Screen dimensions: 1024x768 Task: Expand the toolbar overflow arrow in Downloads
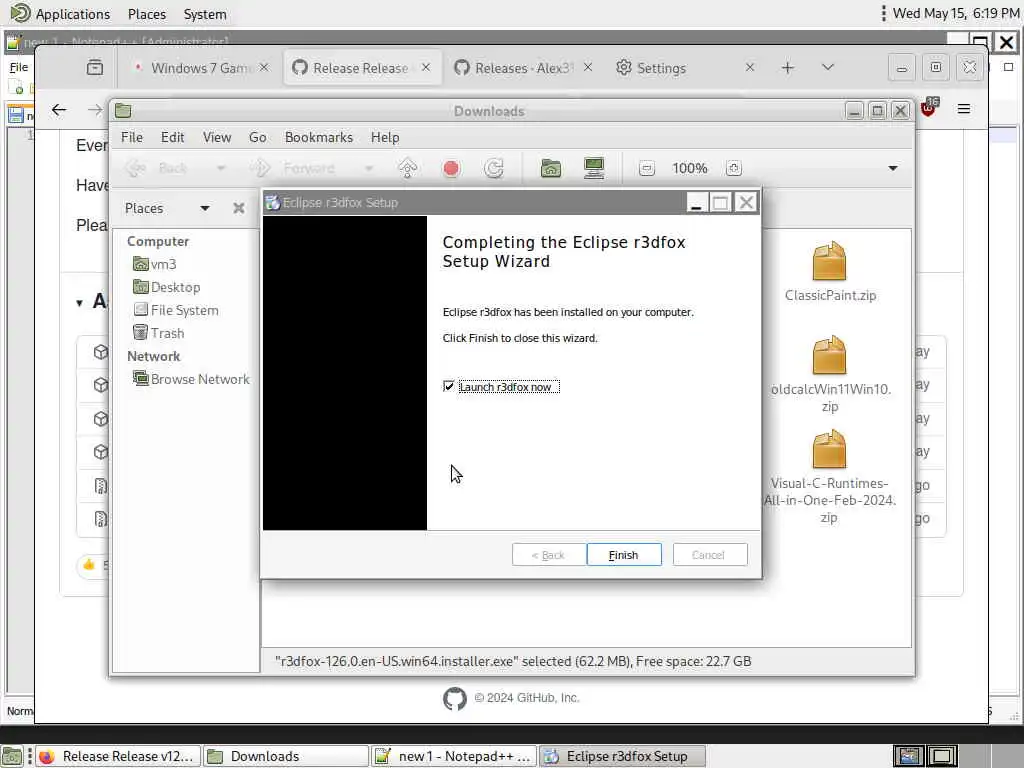coord(893,168)
